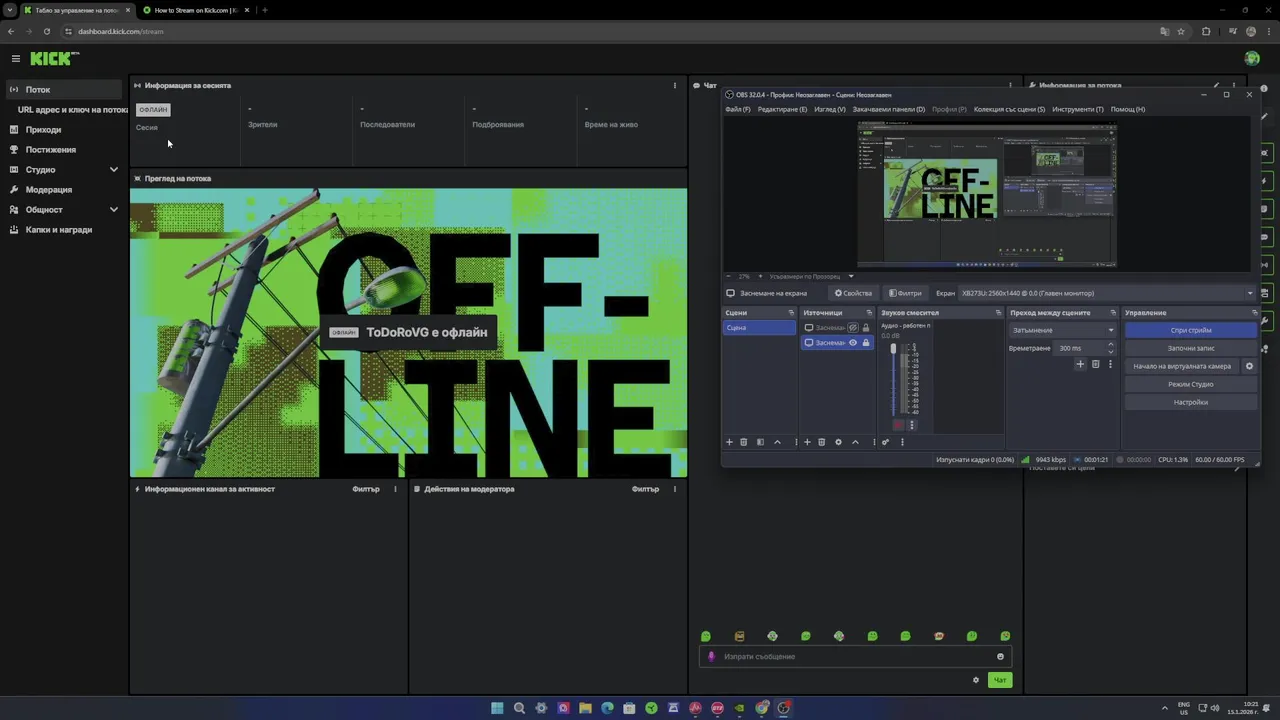Open advanced audio properties icon

point(885,442)
